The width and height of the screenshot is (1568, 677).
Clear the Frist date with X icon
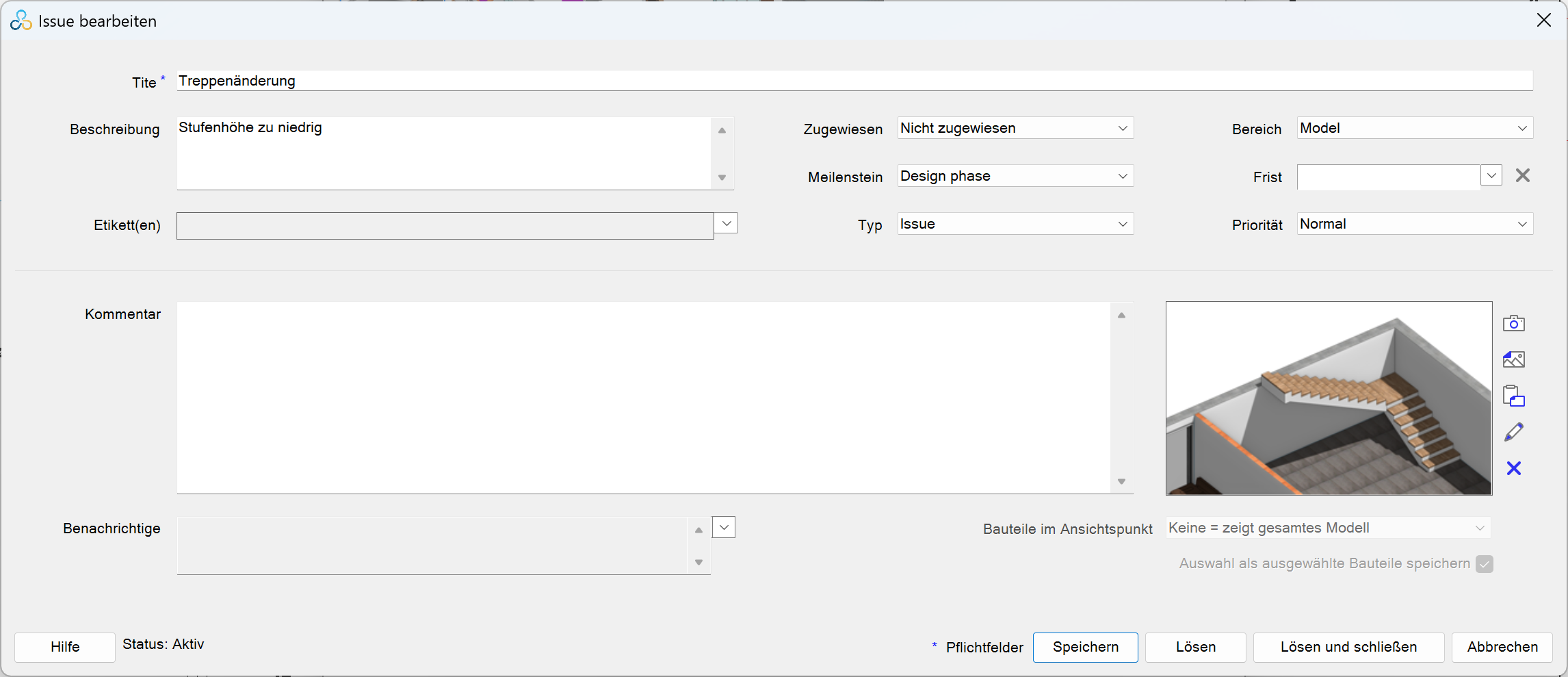[1522, 176]
